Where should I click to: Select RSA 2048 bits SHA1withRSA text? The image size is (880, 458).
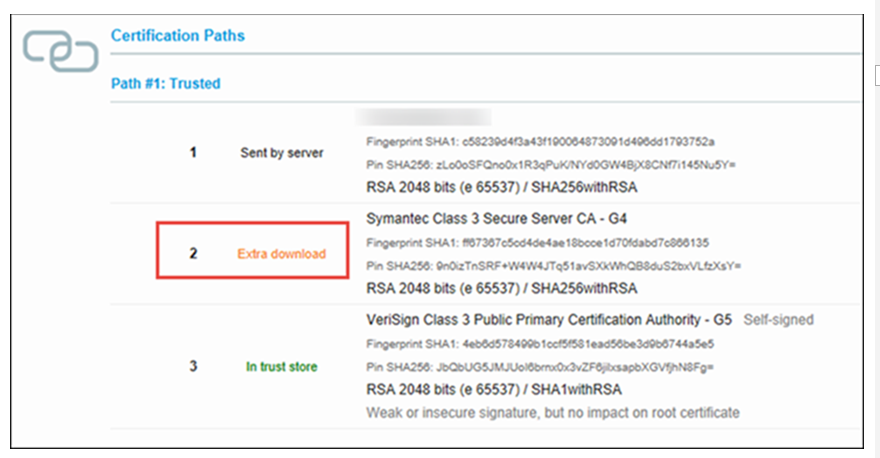tap(494, 390)
